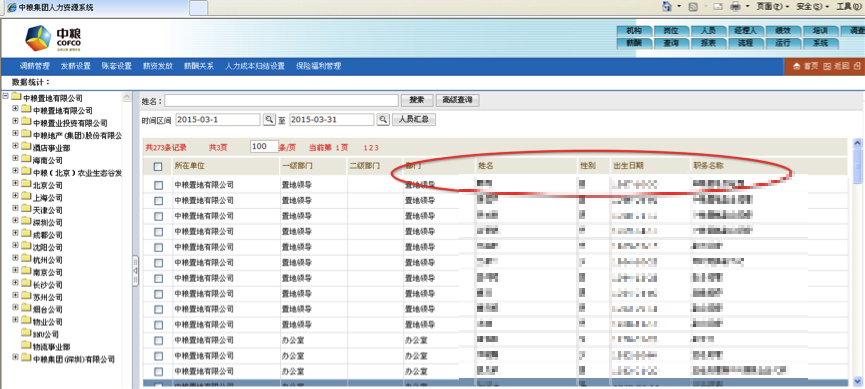Click the panel splitter collapse handle
Image resolution: width=865 pixels, height=389 pixels.
pyautogui.click(x=136, y=270)
